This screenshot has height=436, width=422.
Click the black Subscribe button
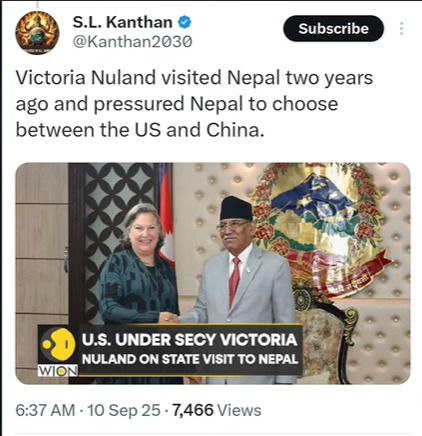tap(333, 28)
